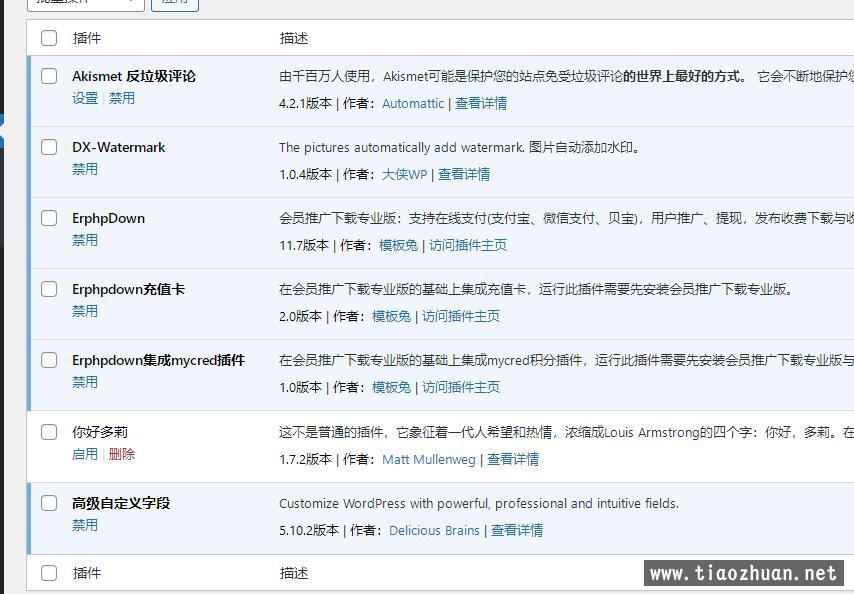The width and height of the screenshot is (854, 594).
Task: Click the 5.10.2版本 text
Action: coord(309,530)
